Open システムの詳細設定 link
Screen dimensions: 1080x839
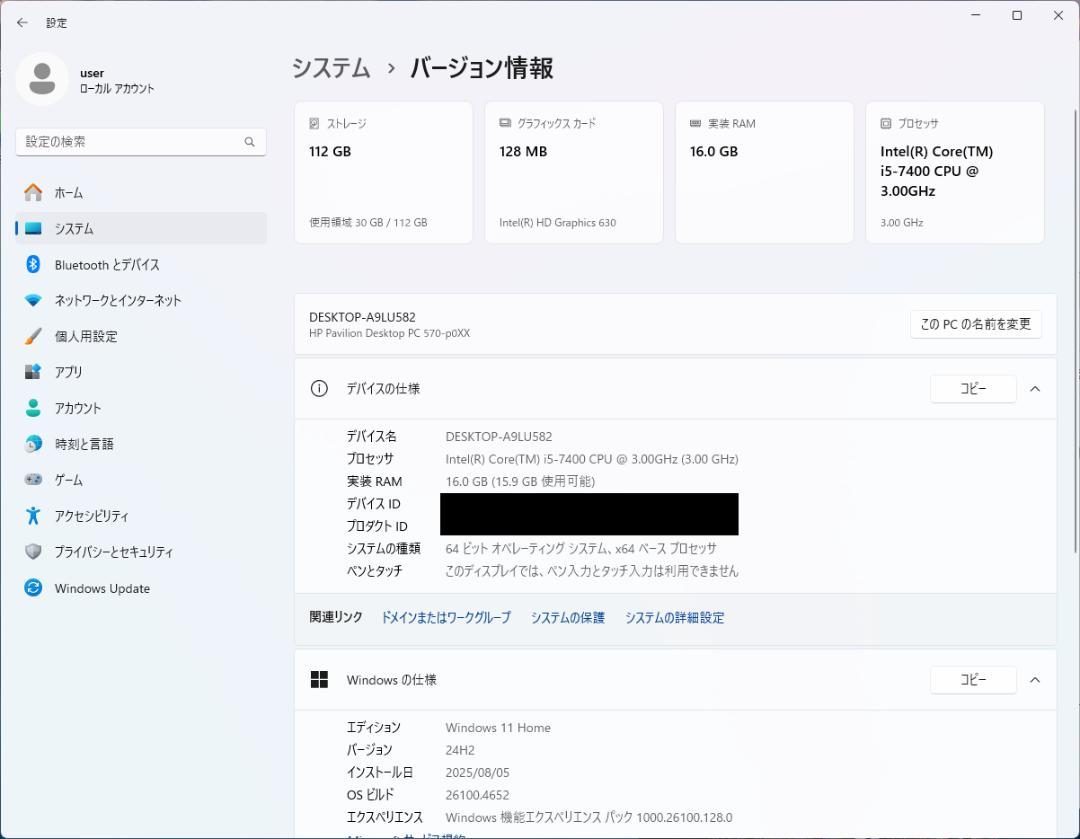(x=674, y=617)
